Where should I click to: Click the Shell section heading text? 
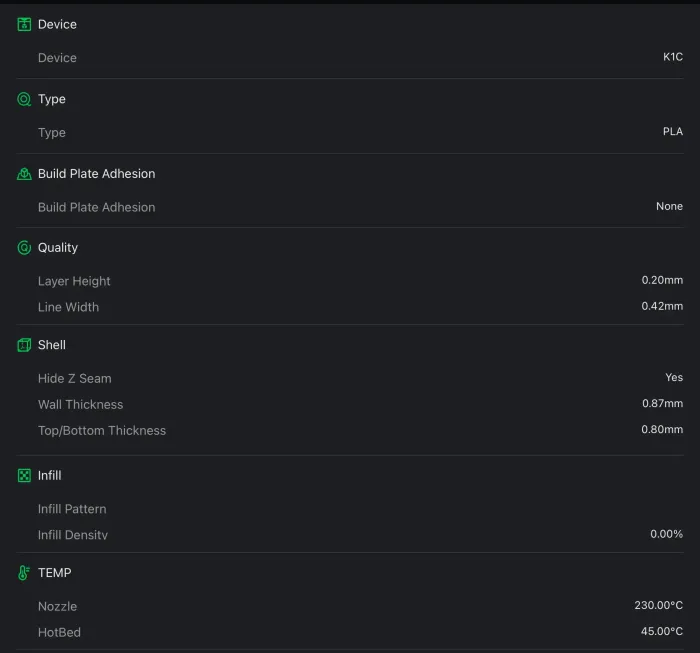click(52, 345)
